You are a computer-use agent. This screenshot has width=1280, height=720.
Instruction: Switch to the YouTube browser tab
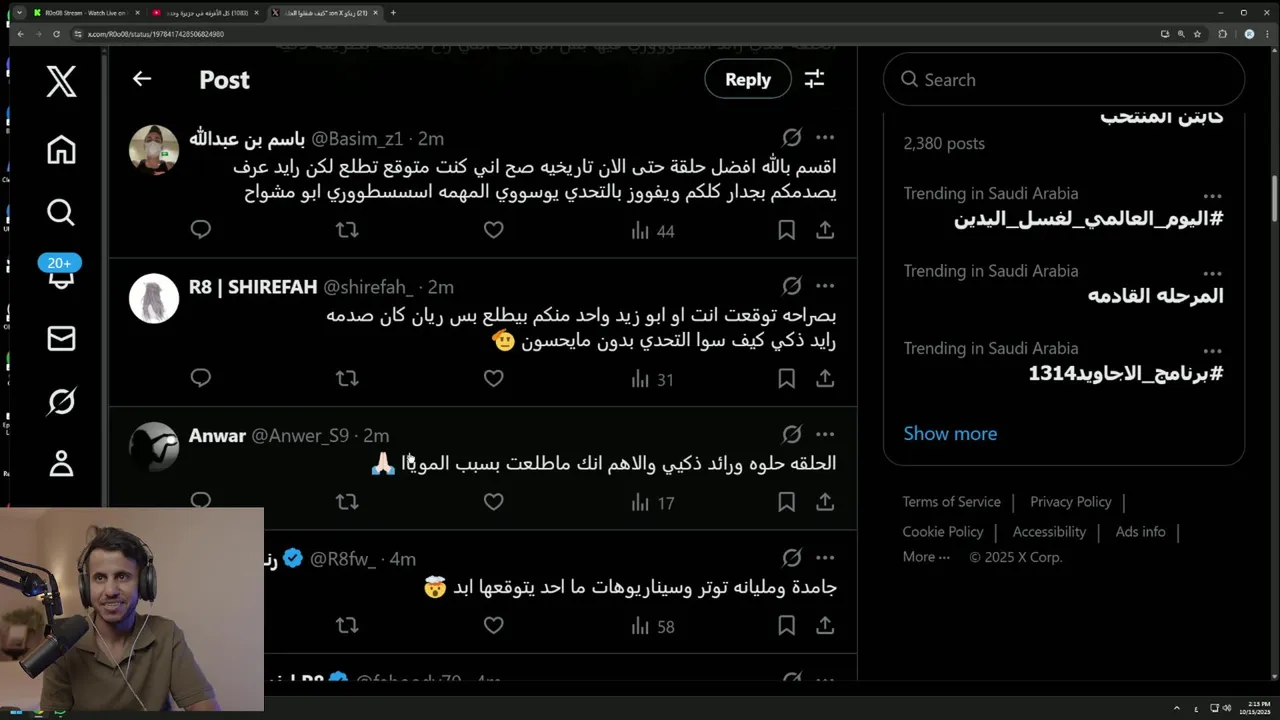[204, 13]
